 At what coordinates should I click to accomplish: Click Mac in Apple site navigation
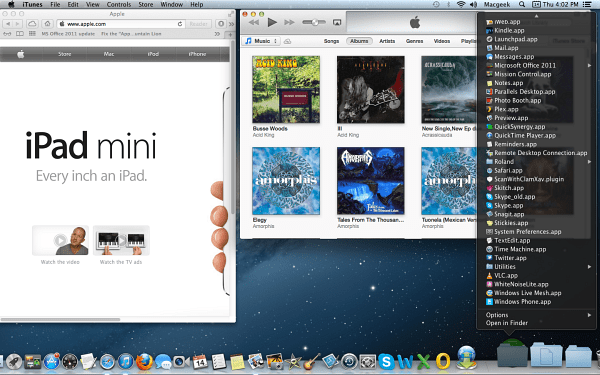point(109,54)
